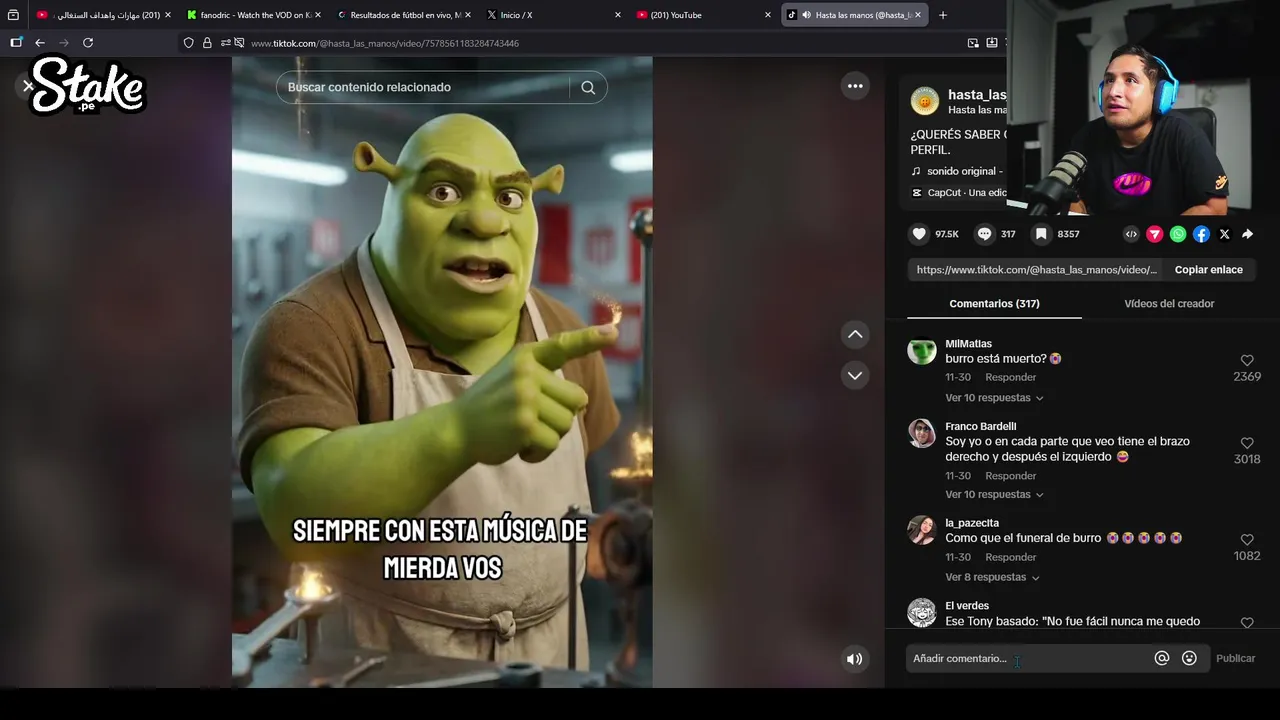
Task: Close the video viewer with the X
Action: point(28,86)
